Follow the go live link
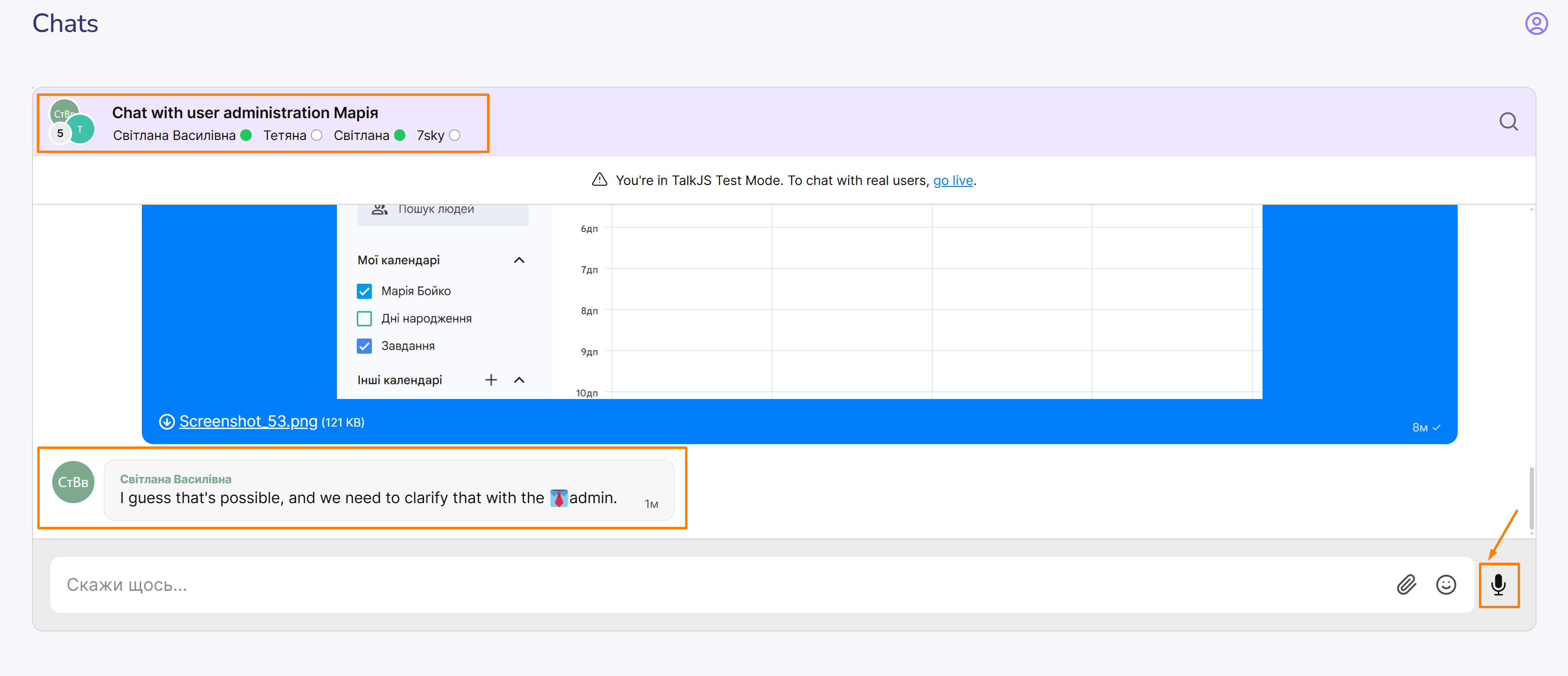The width and height of the screenshot is (1568, 676). [x=953, y=180]
